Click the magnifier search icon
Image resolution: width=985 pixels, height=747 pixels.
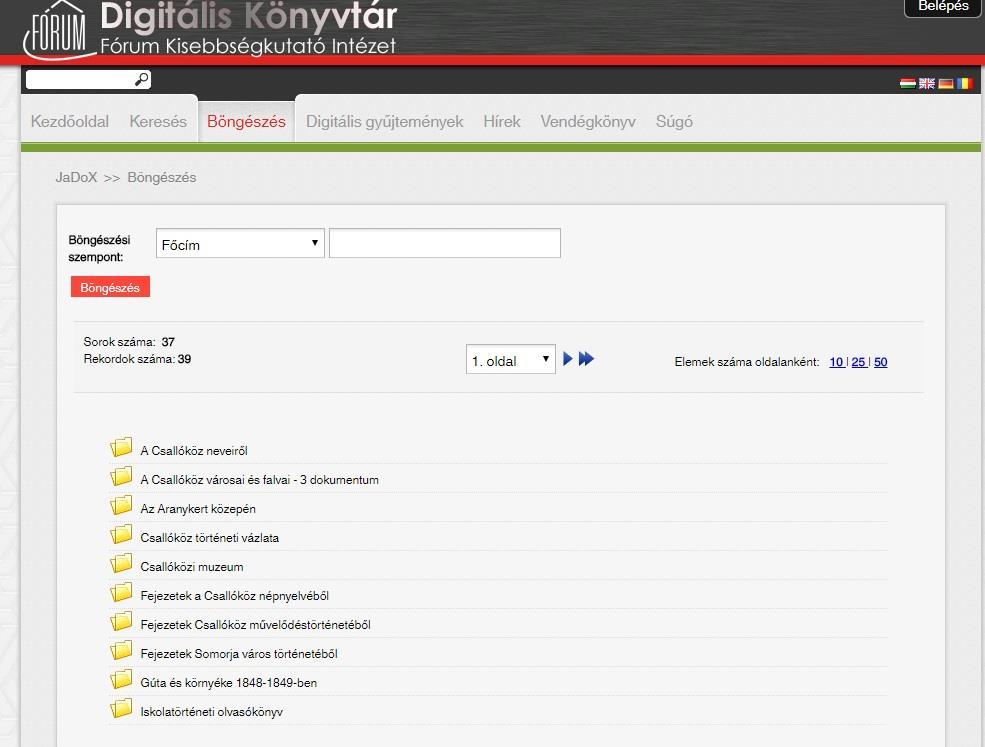coord(142,79)
